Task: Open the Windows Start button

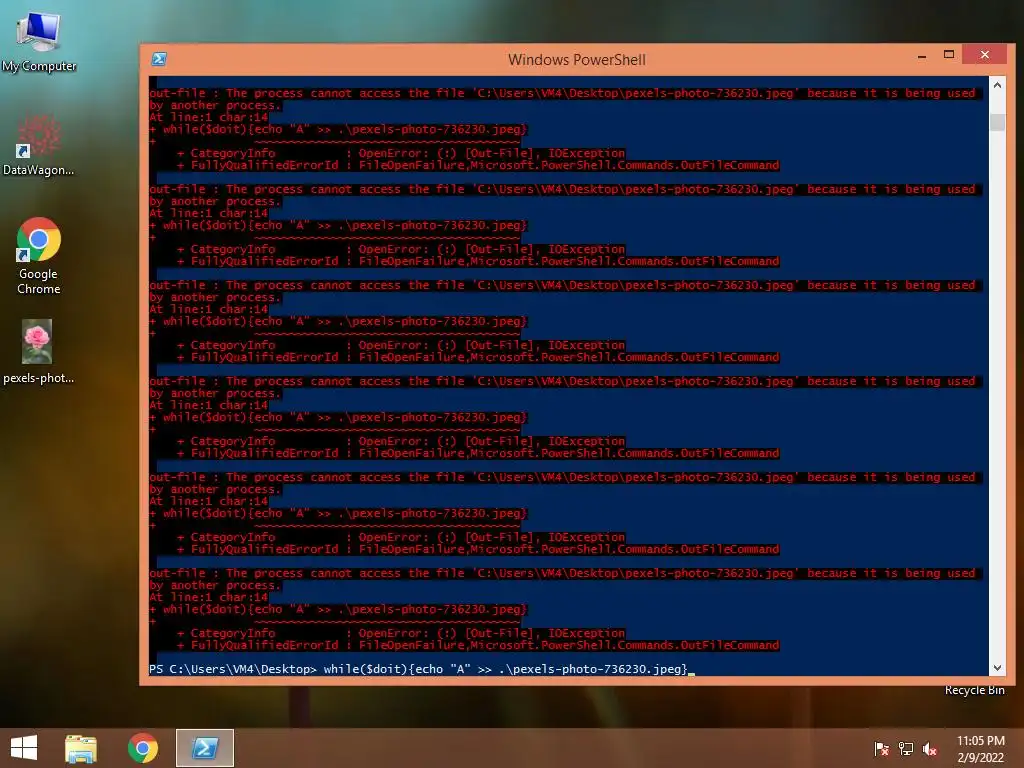Action: (24, 748)
